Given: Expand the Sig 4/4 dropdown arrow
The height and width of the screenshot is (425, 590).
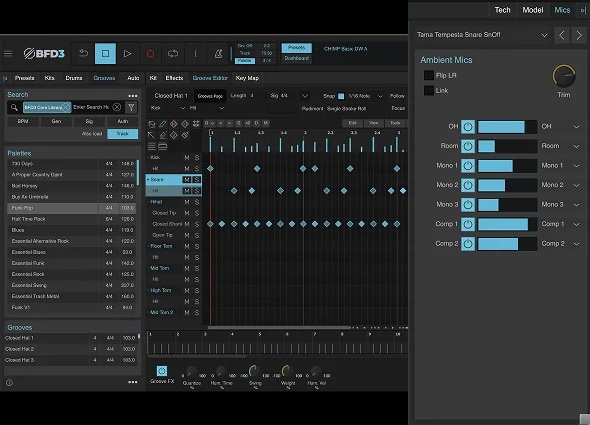Looking at the screenshot, I should coord(305,96).
